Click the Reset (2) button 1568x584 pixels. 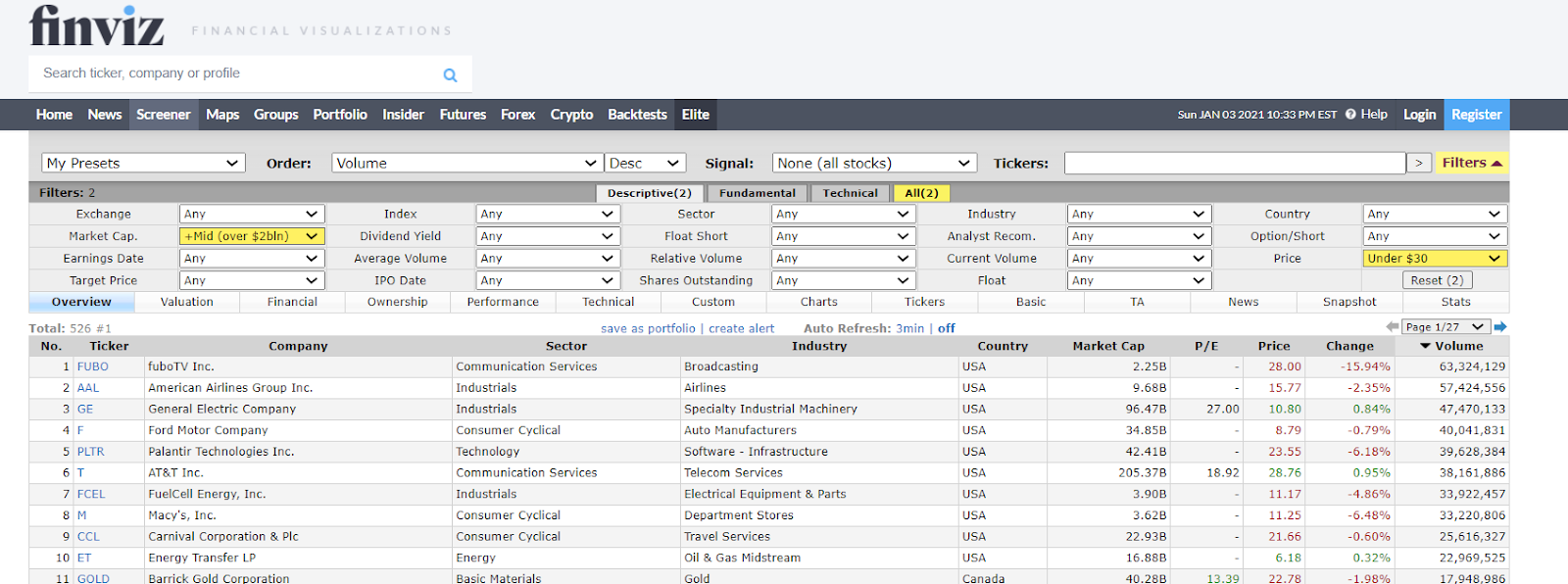tap(1437, 280)
